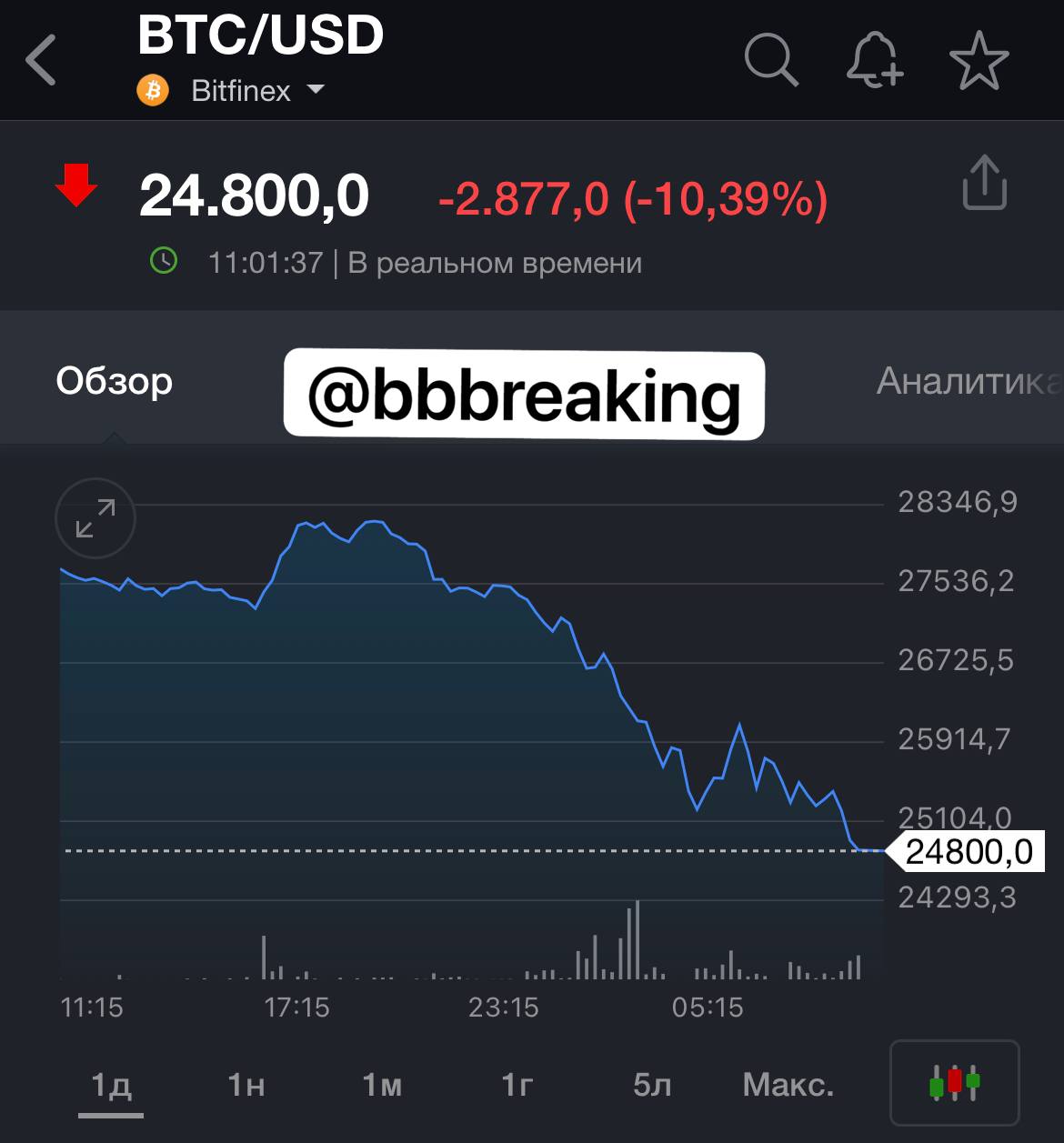The height and width of the screenshot is (1143, 1064).
Task: Select the 1н time range
Action: coord(246,1085)
